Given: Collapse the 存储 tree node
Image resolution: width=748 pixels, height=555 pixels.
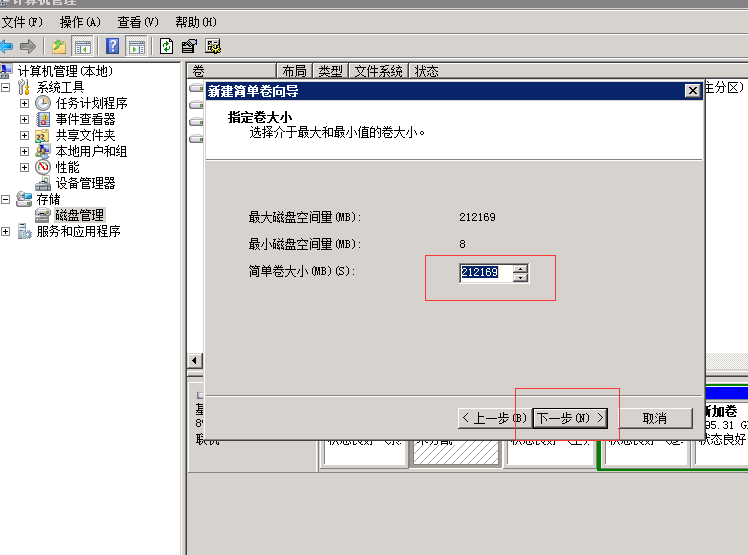Looking at the screenshot, I should (x=6, y=199).
